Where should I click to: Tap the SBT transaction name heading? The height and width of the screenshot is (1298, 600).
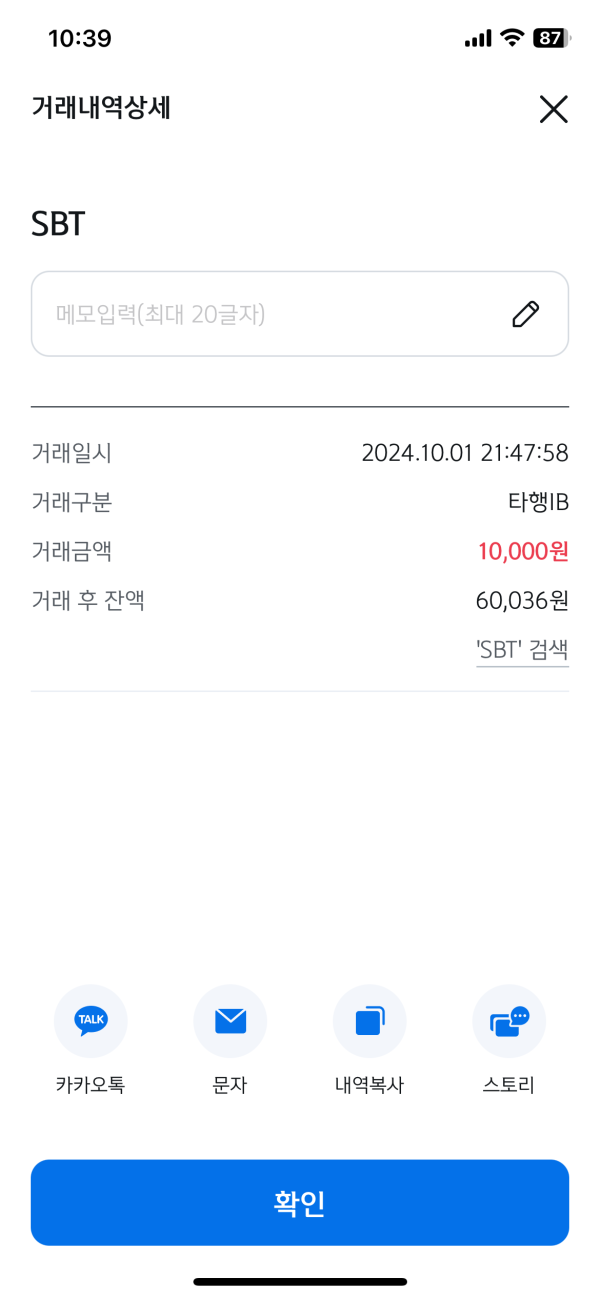pyautogui.click(x=58, y=224)
